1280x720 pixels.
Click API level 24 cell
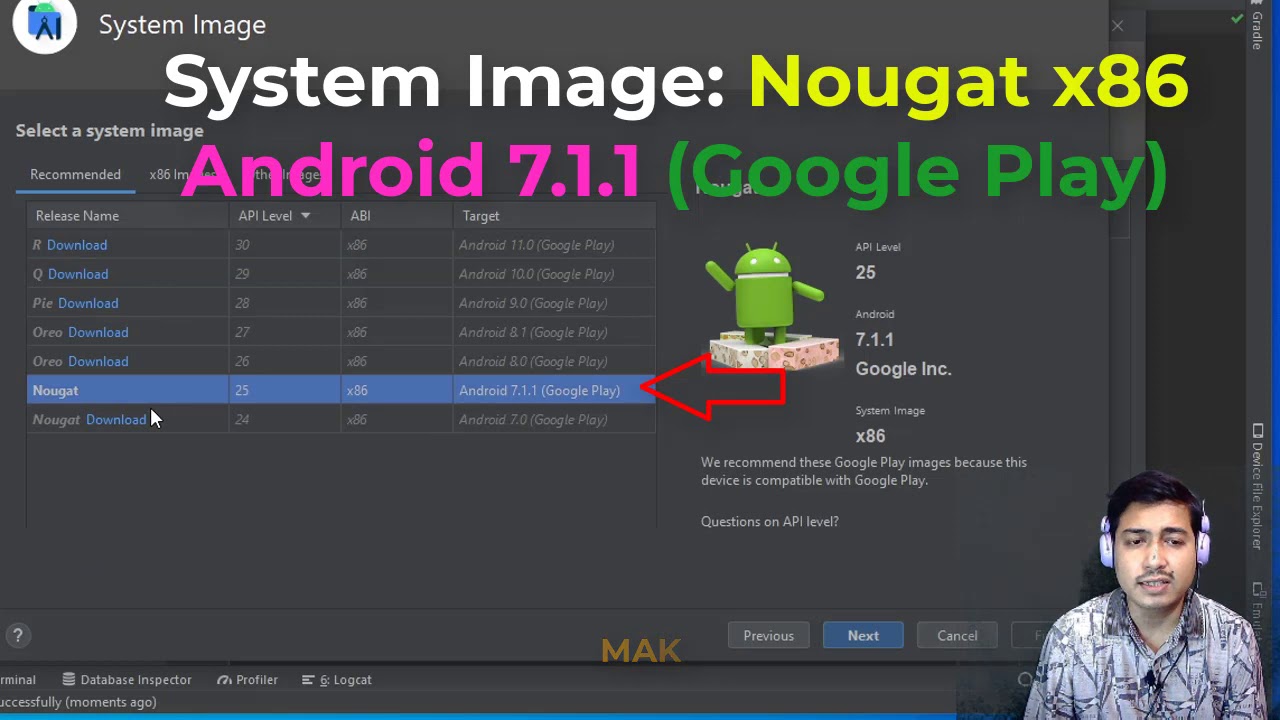tap(285, 420)
